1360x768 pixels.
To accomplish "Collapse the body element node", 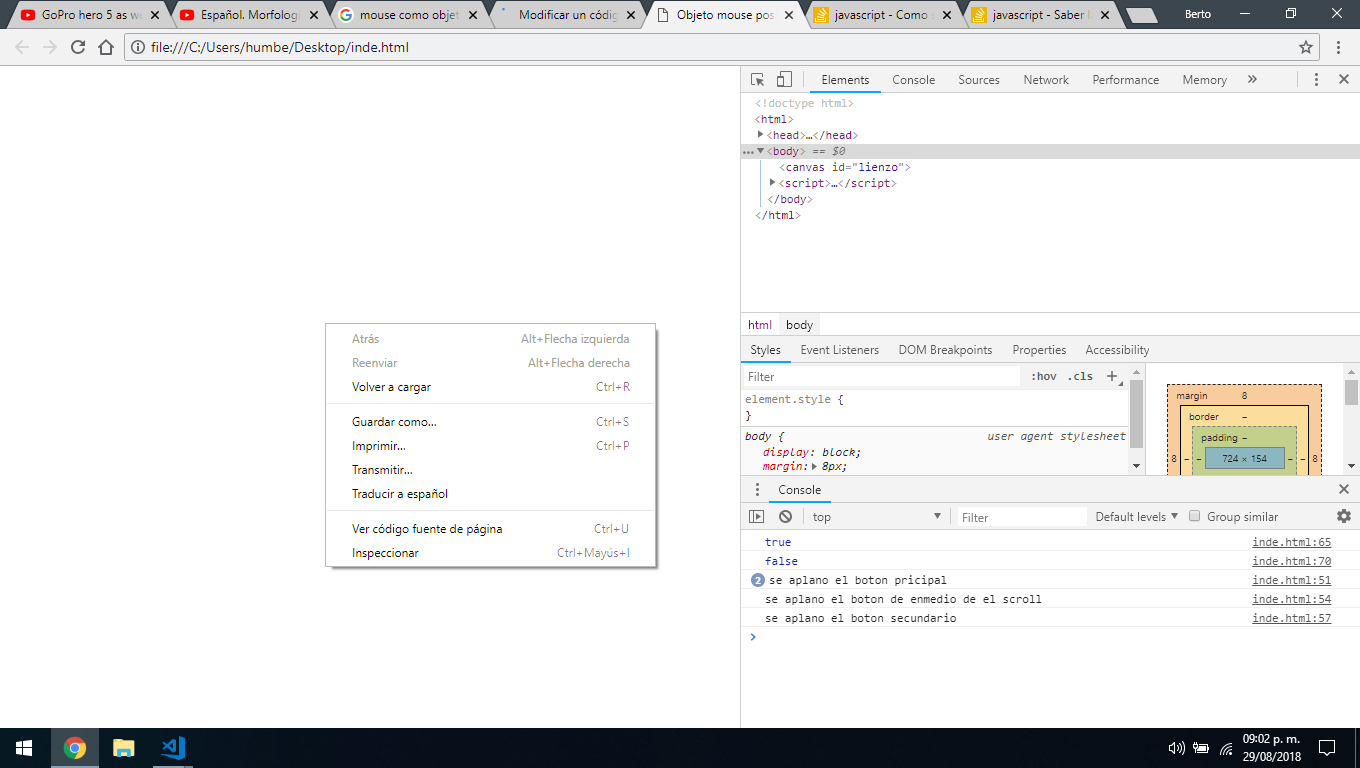I will (761, 151).
